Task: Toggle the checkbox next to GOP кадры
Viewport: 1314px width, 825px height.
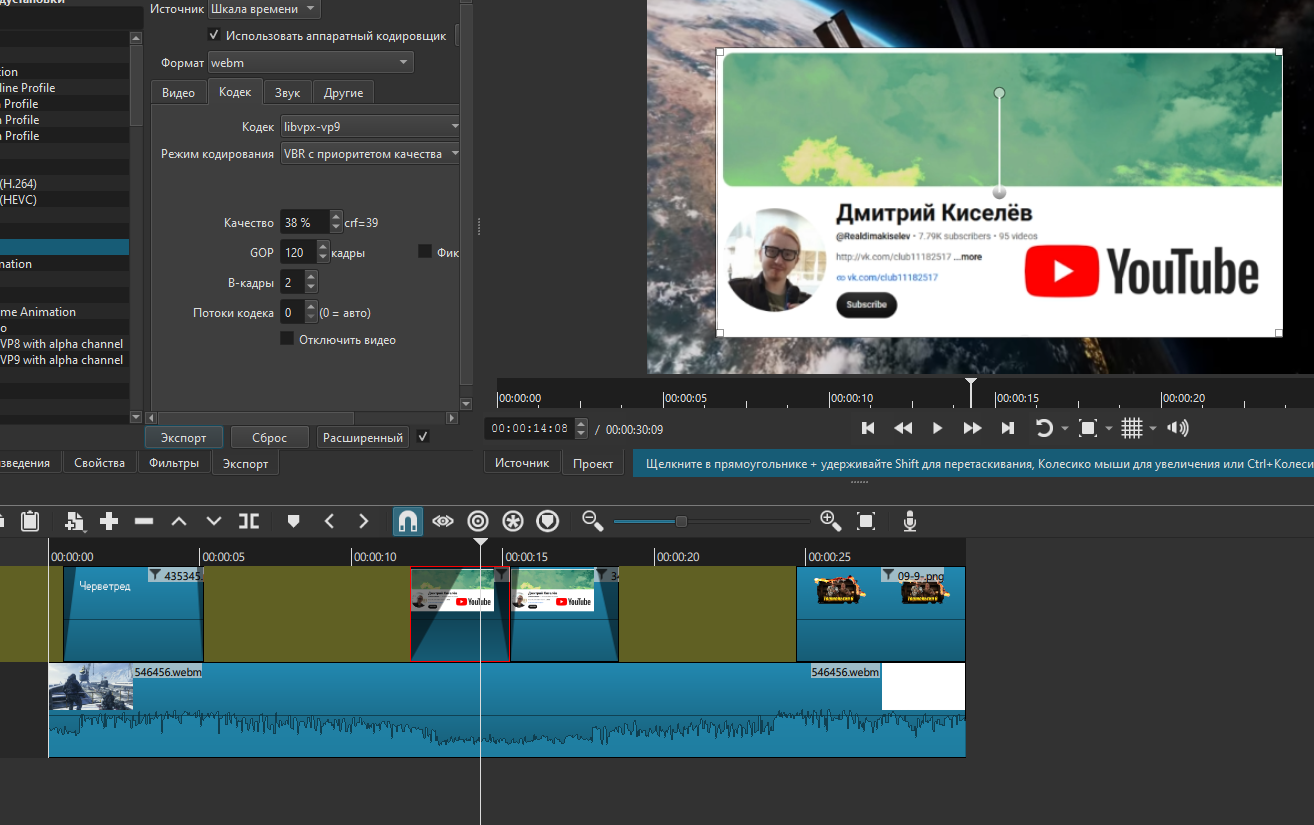Action: [x=425, y=252]
